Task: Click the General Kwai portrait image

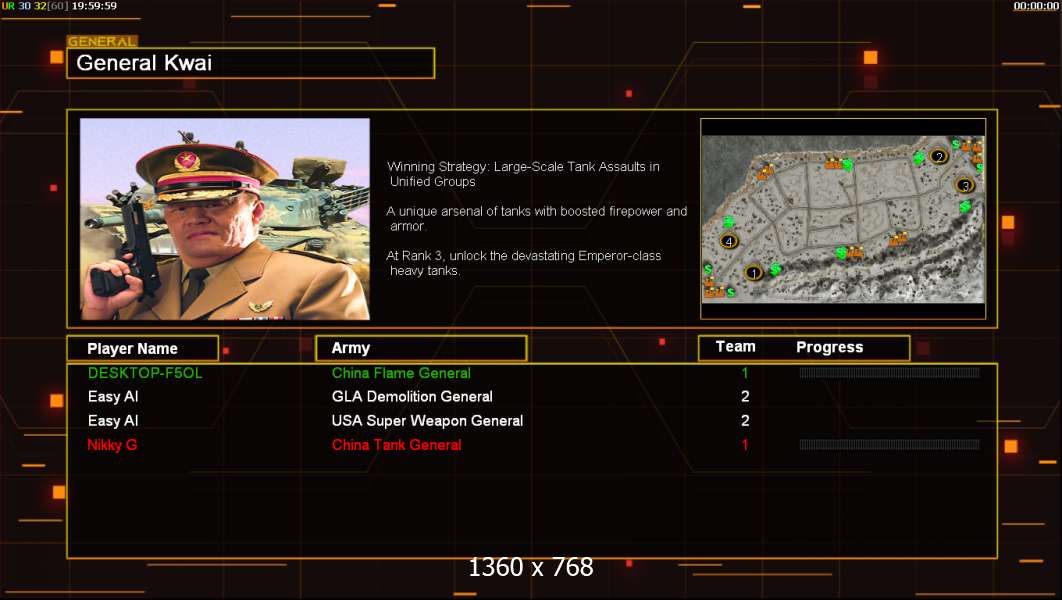Action: tap(225, 219)
